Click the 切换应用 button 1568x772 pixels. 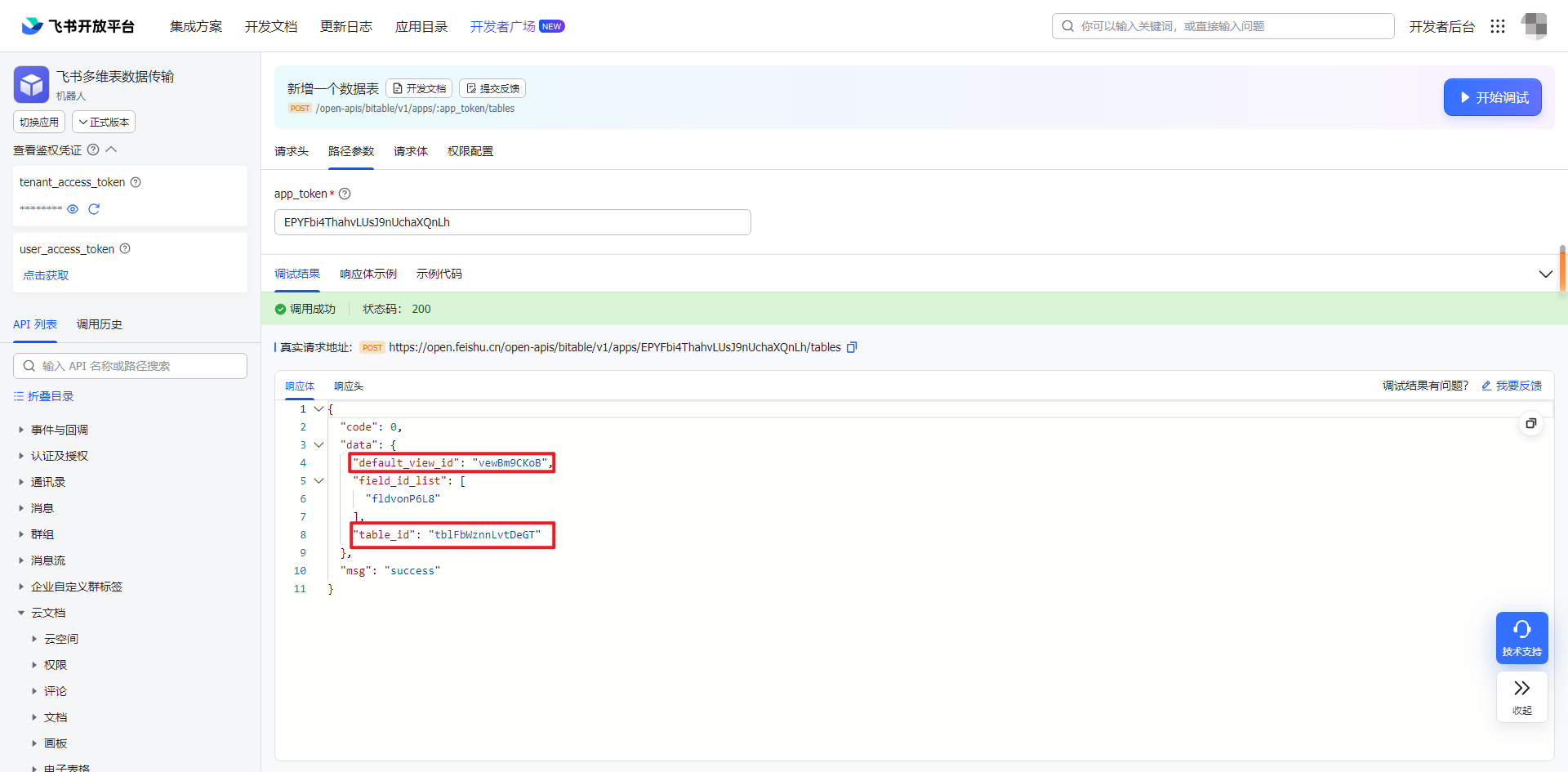[39, 122]
